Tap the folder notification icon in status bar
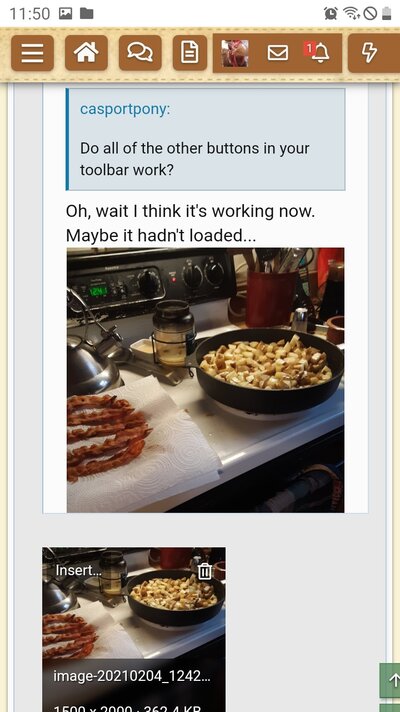Image resolution: width=400 pixels, height=712 pixels. (x=87, y=14)
